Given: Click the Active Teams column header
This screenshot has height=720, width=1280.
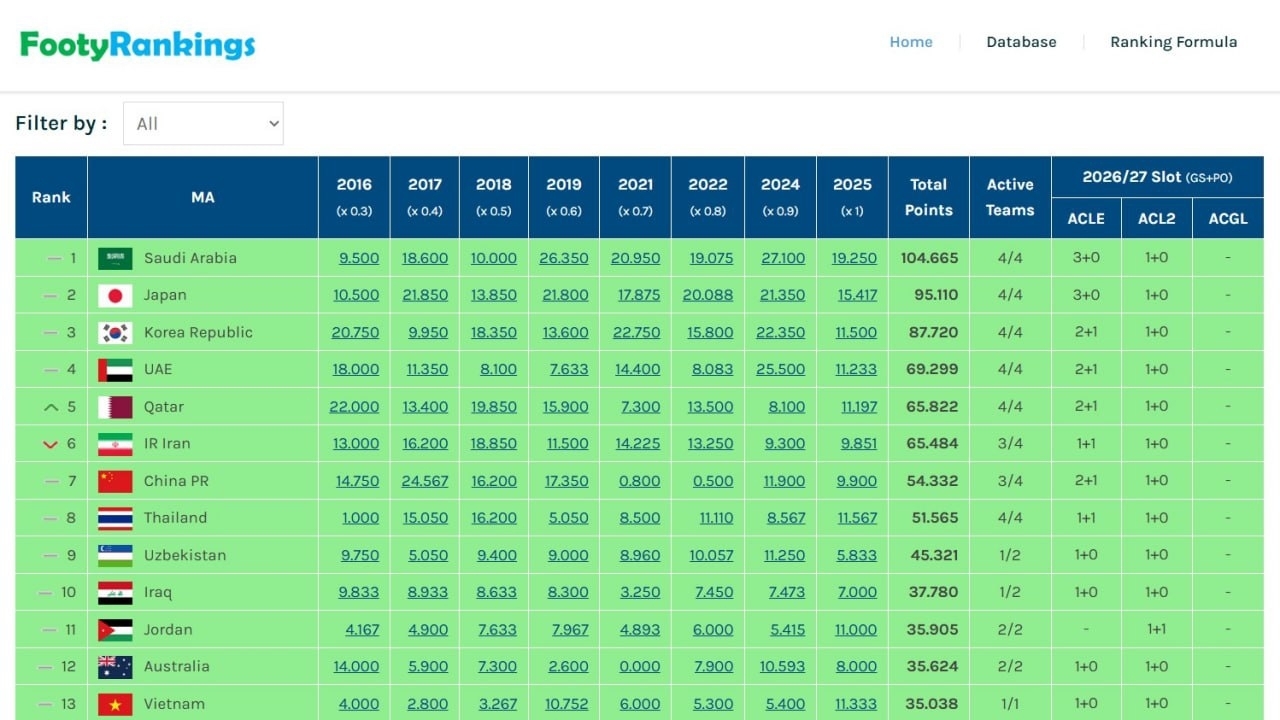Looking at the screenshot, I should [x=1010, y=197].
